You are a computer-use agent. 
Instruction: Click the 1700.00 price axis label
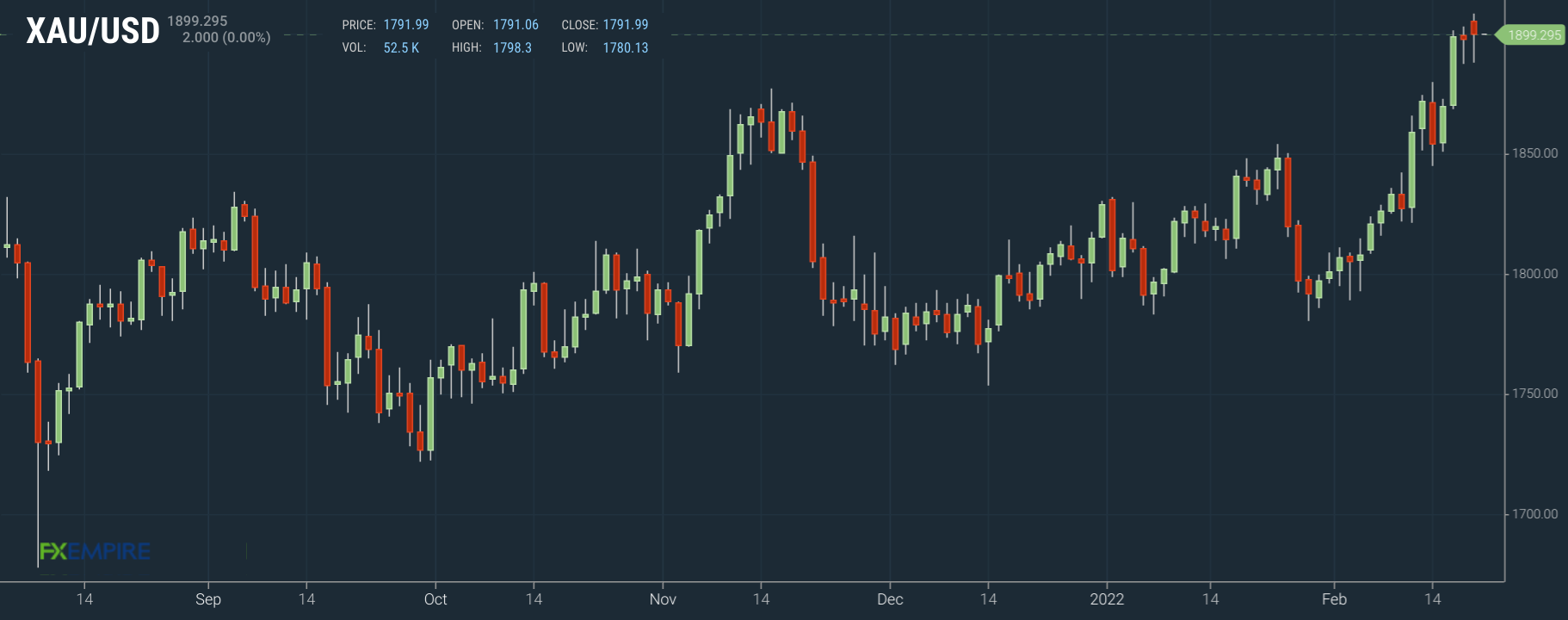(x=1535, y=514)
